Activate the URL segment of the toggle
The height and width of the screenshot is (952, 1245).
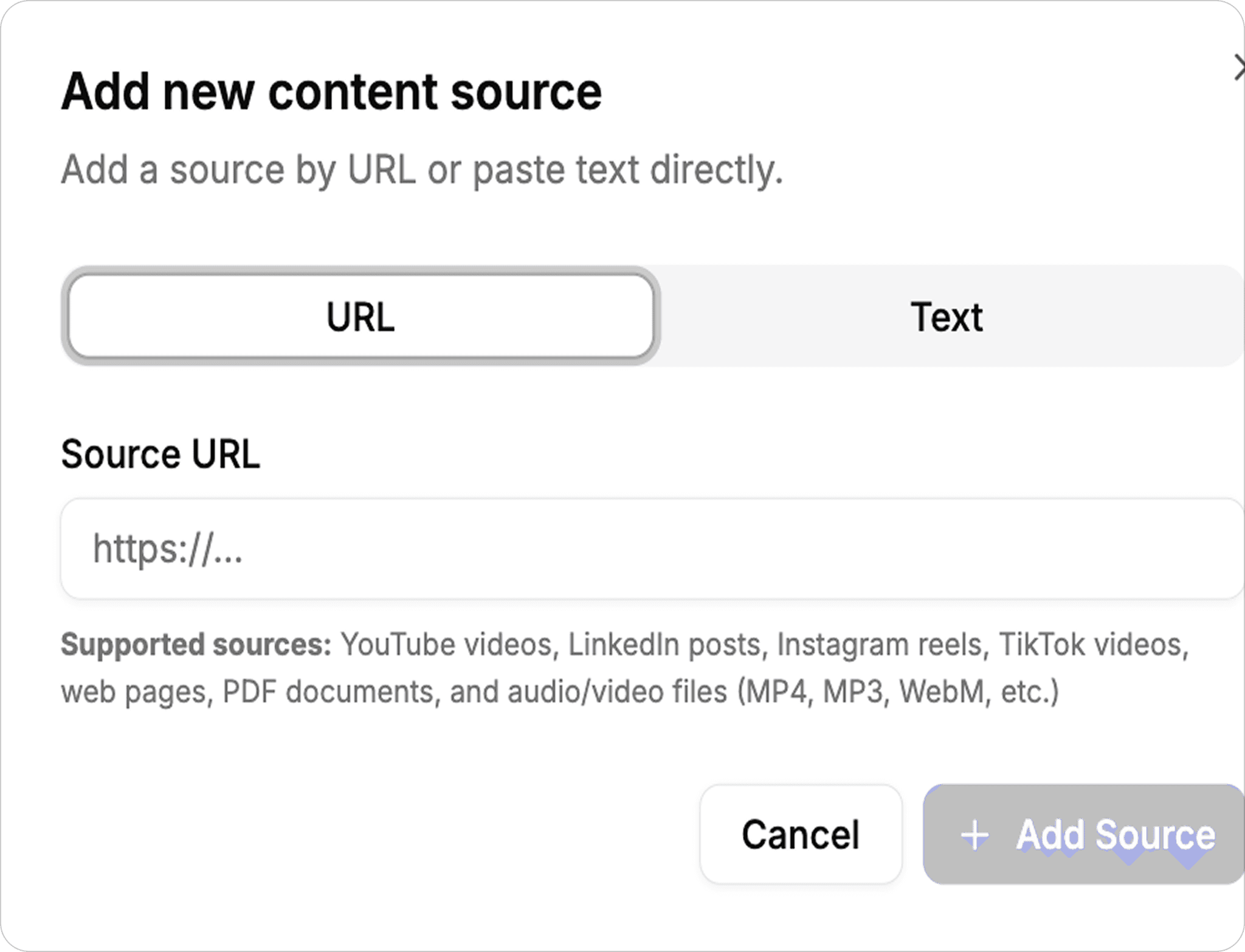360,316
